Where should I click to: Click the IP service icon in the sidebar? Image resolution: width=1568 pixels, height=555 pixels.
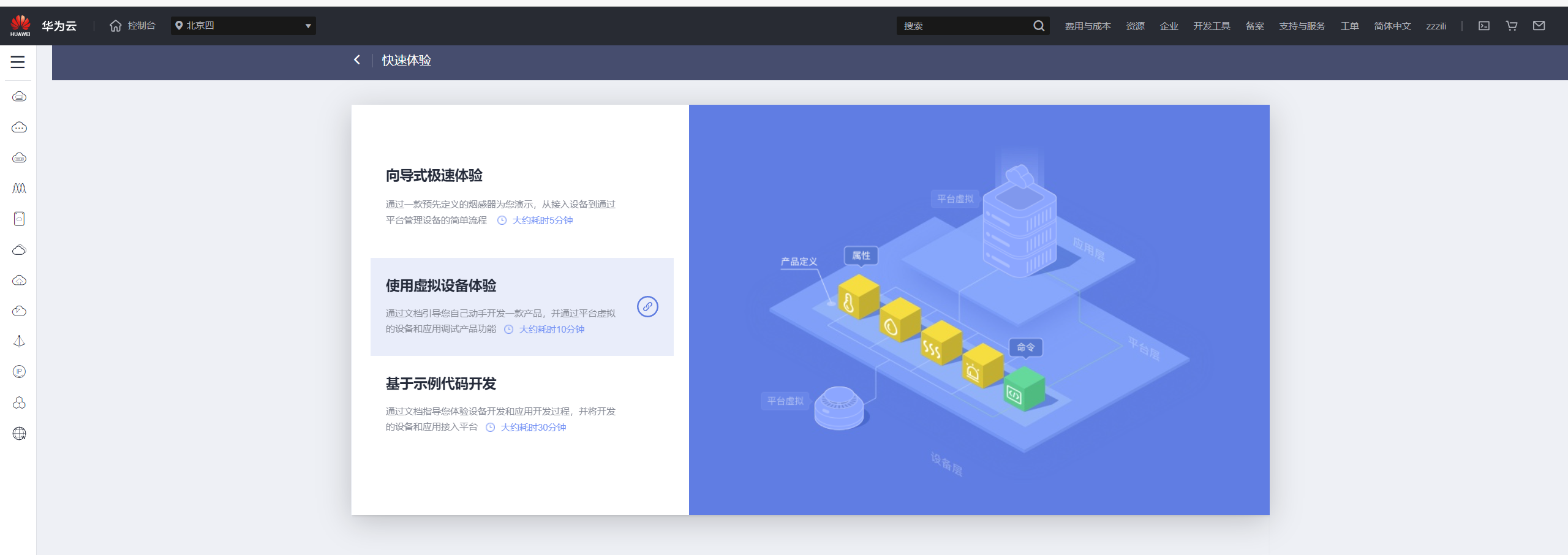(x=18, y=371)
